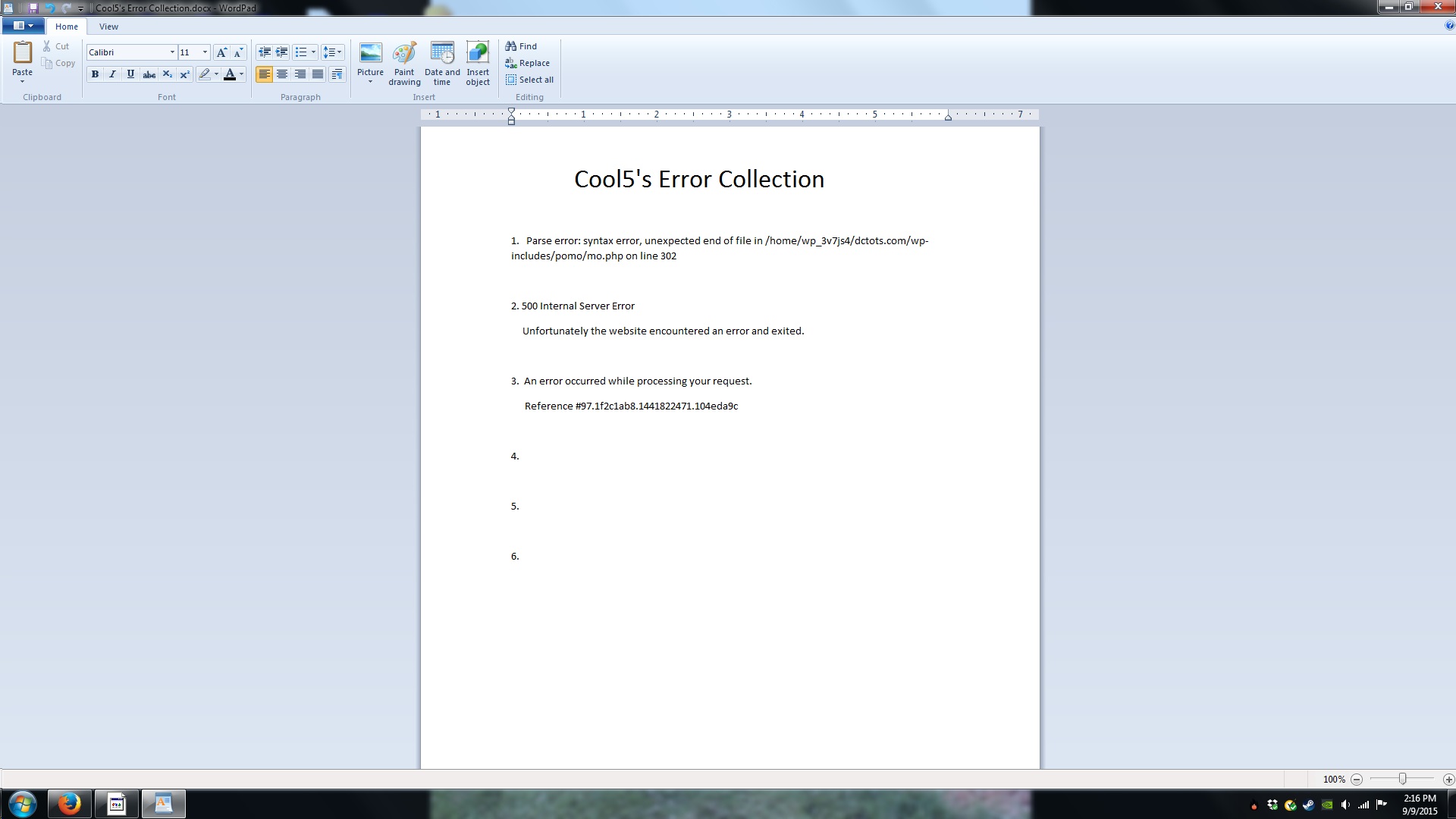Click the Grow font button
Screen dimensions: 1456x819
point(221,52)
